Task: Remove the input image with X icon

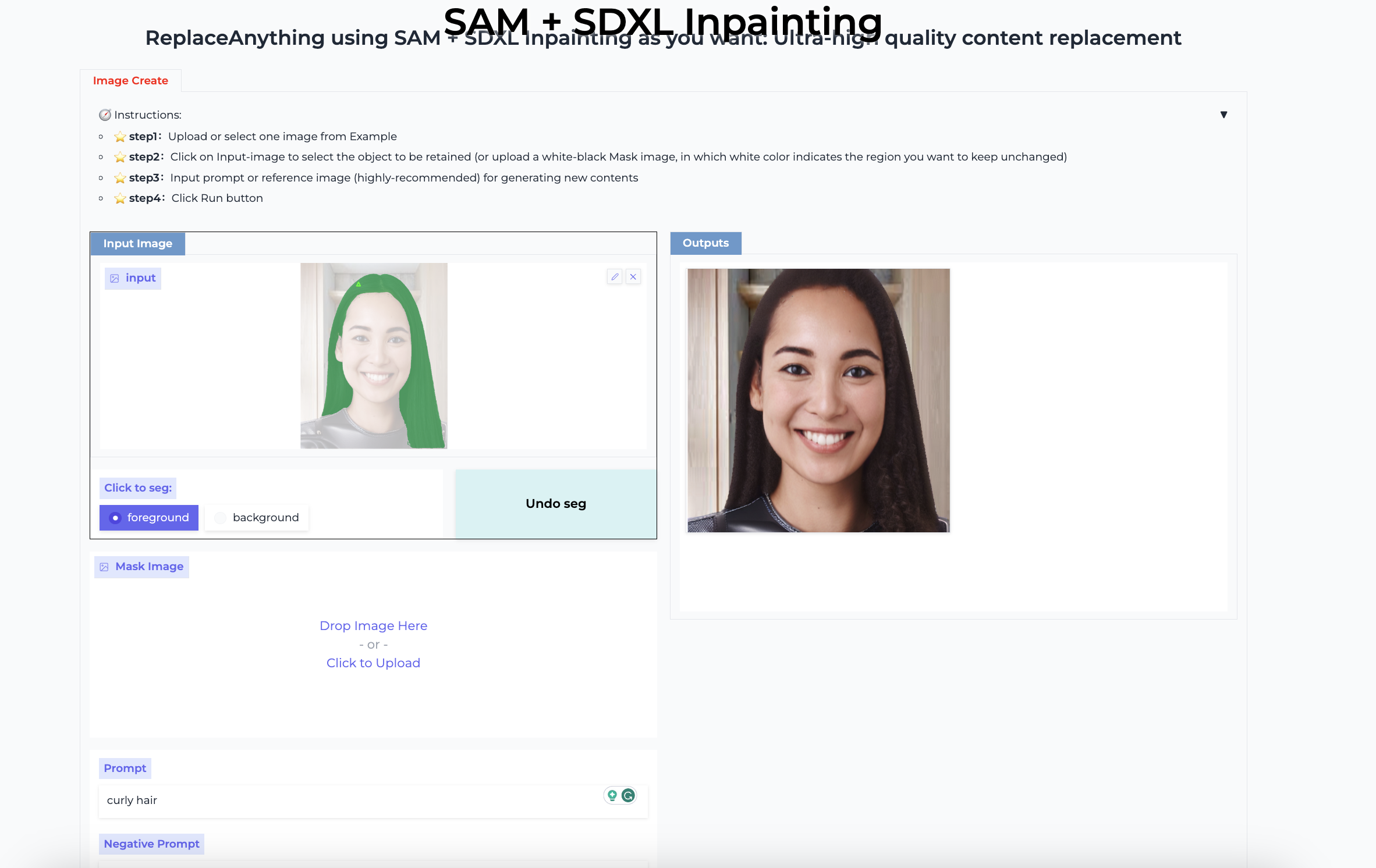Action: click(x=633, y=277)
